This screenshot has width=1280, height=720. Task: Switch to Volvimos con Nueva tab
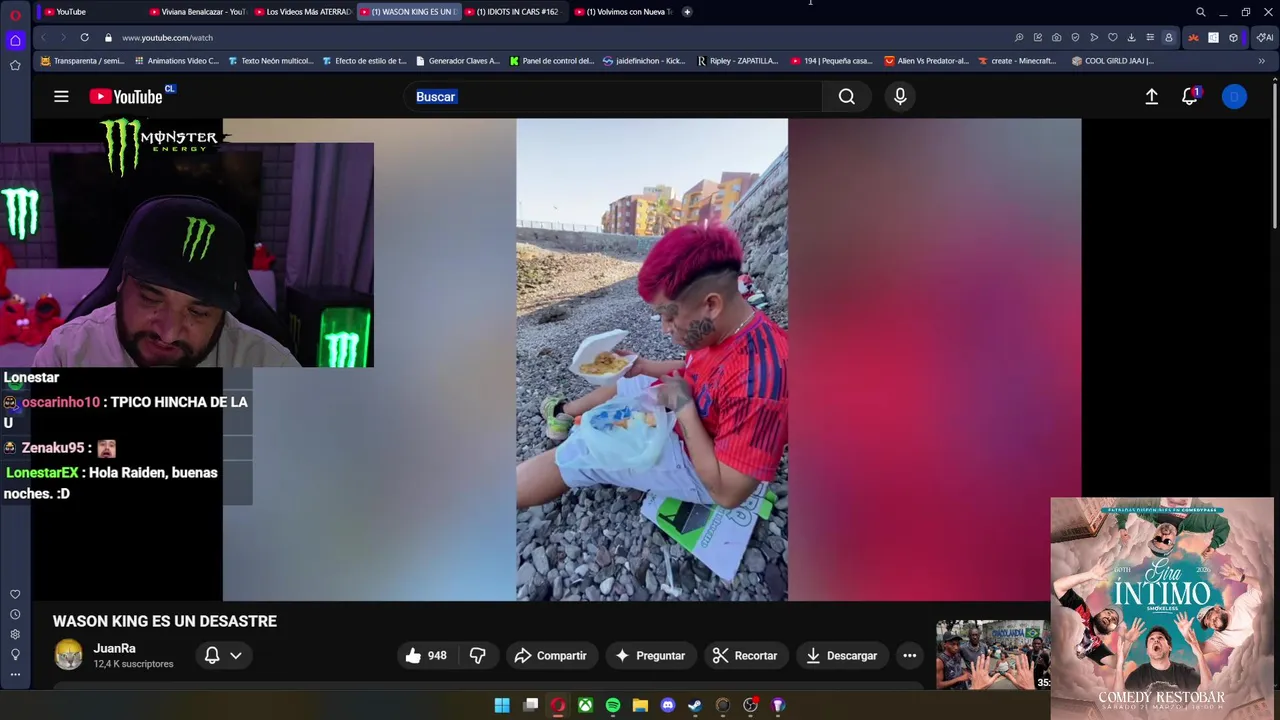[622, 12]
